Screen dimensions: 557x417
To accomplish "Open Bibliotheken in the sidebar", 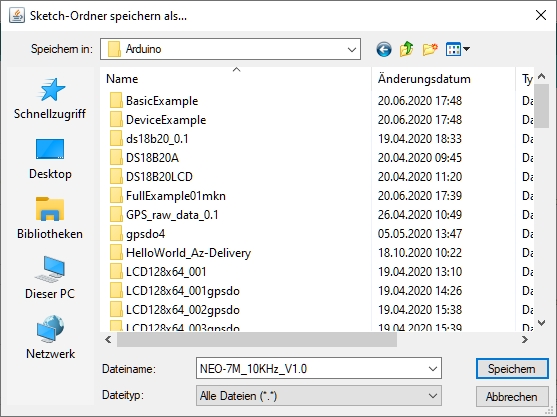I will 50,218.
